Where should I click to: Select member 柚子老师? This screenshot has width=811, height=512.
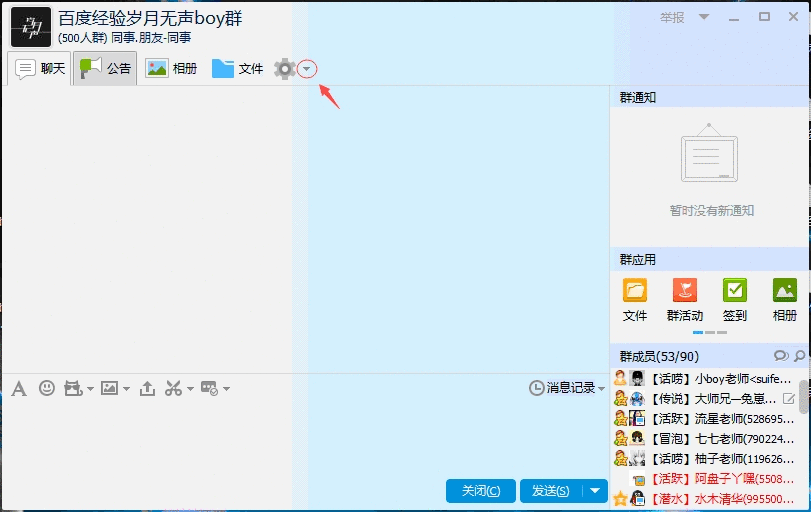[x=704, y=459]
